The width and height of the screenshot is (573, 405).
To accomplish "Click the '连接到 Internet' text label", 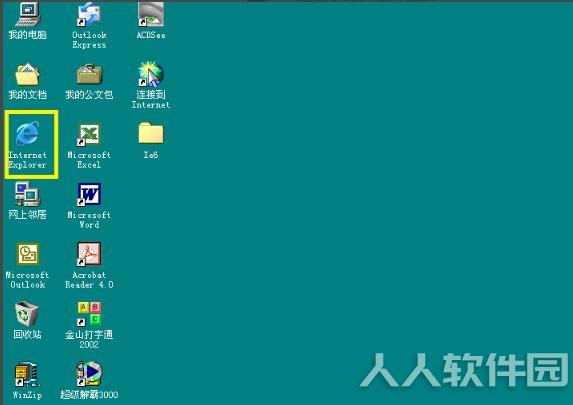I will click(x=151, y=100).
